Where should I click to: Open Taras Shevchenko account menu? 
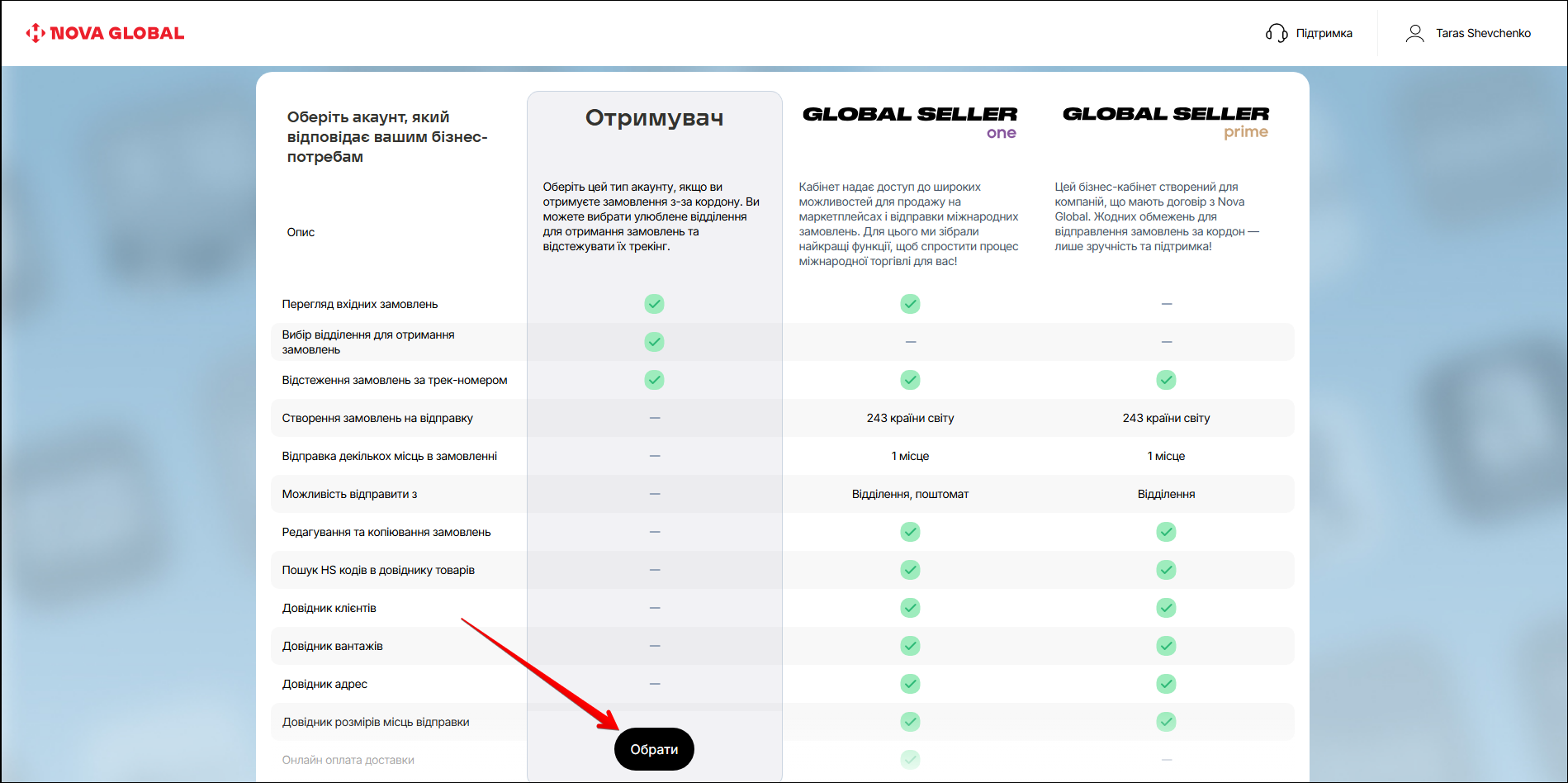point(1483,33)
